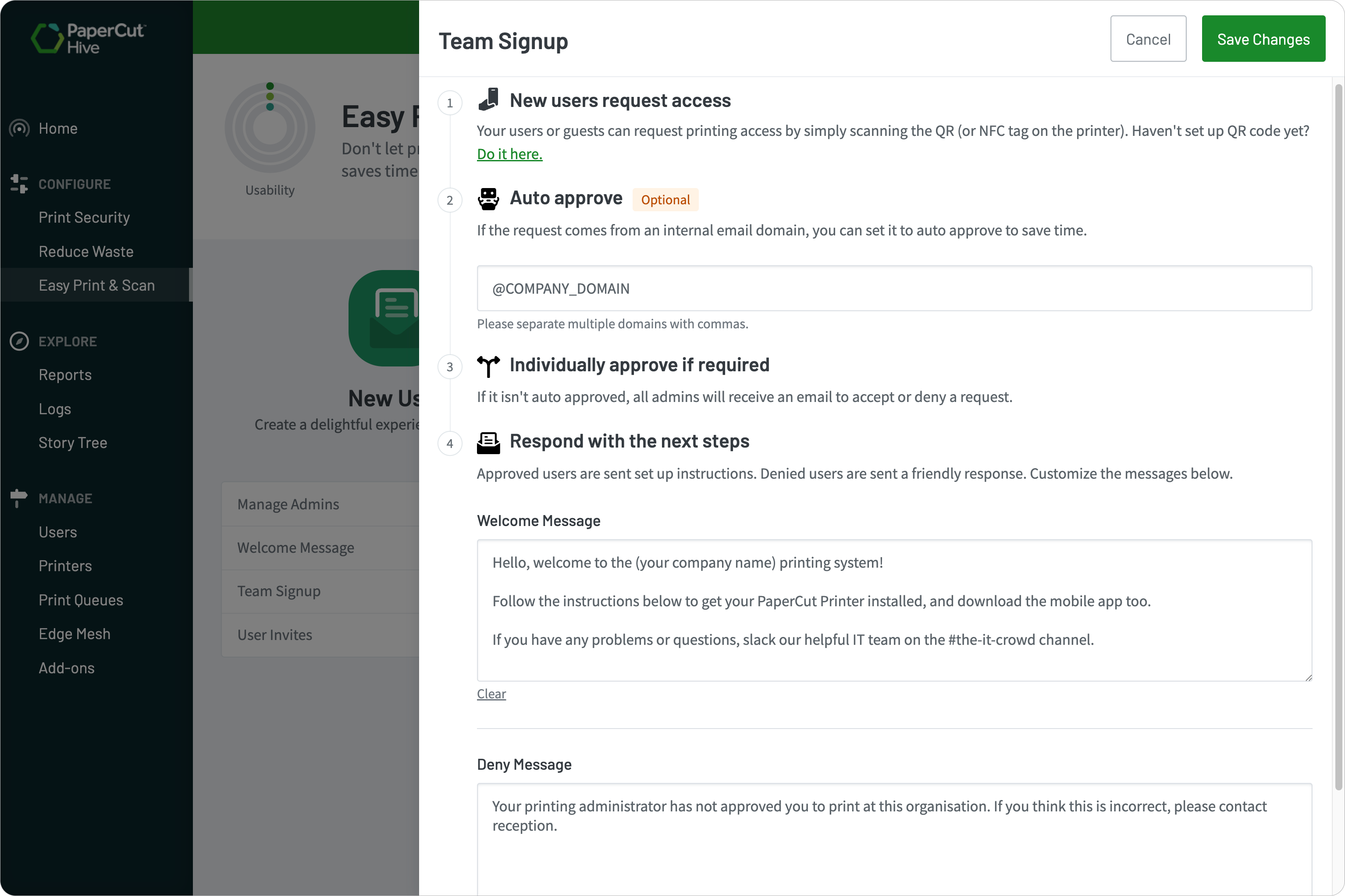Click the Save Changes button
Image resolution: width=1345 pixels, height=896 pixels.
click(1263, 38)
